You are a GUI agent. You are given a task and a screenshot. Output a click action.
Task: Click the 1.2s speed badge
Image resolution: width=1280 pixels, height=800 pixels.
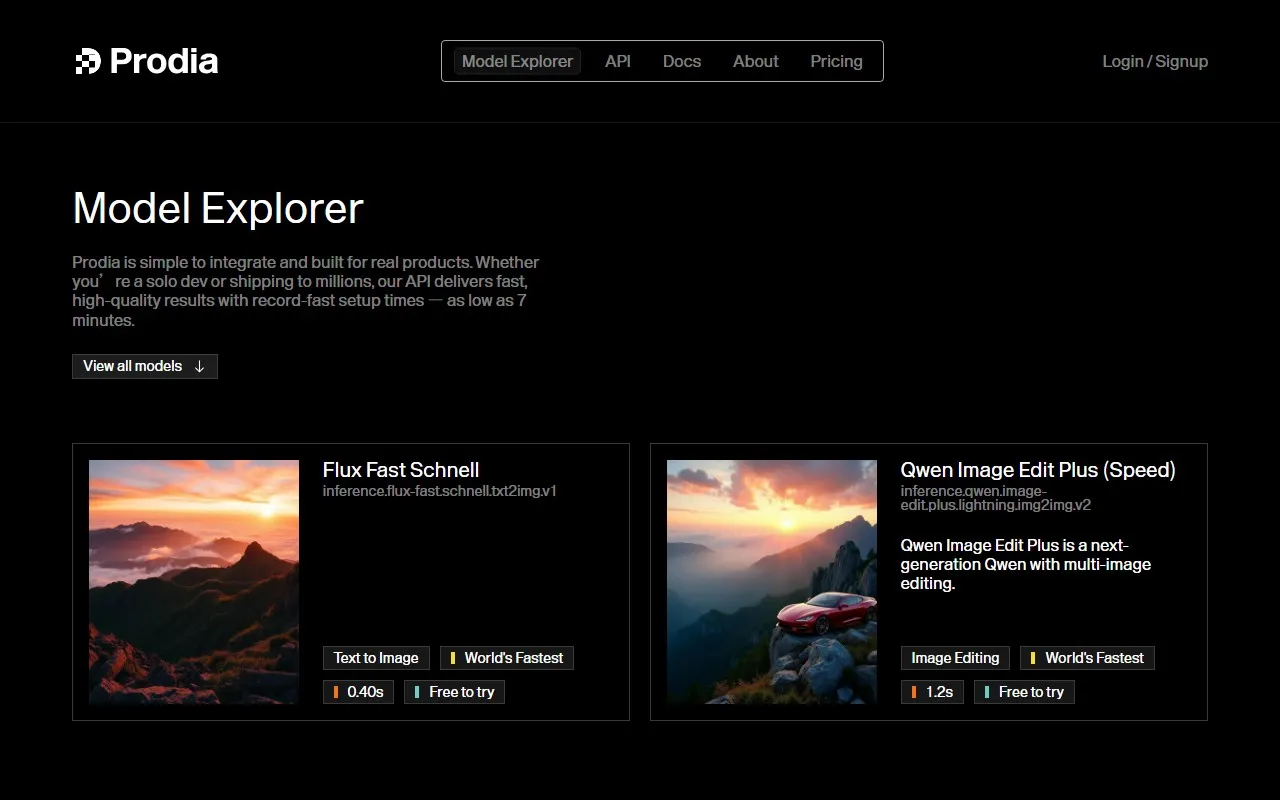933,692
